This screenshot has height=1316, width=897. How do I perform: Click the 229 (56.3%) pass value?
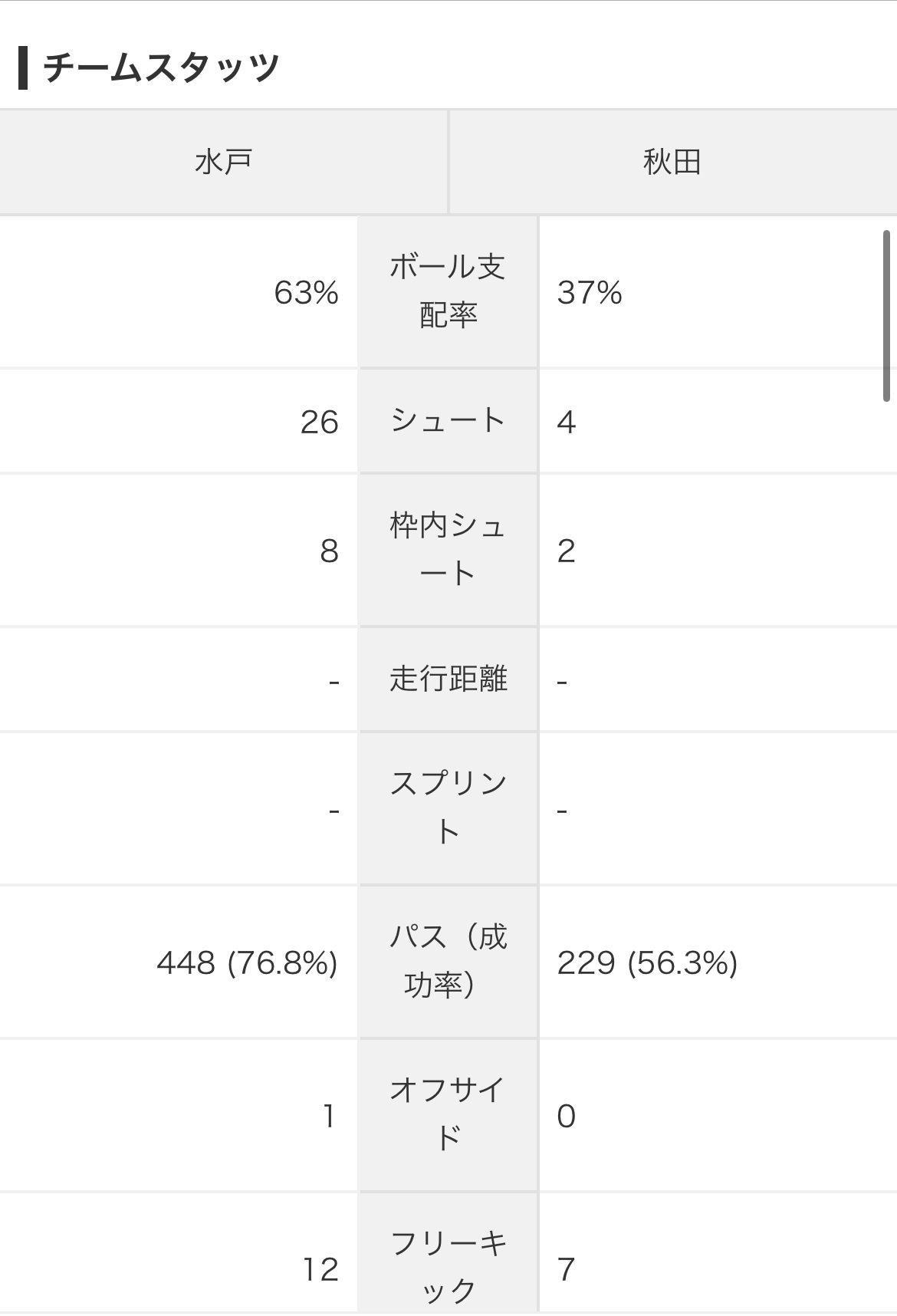coord(648,962)
